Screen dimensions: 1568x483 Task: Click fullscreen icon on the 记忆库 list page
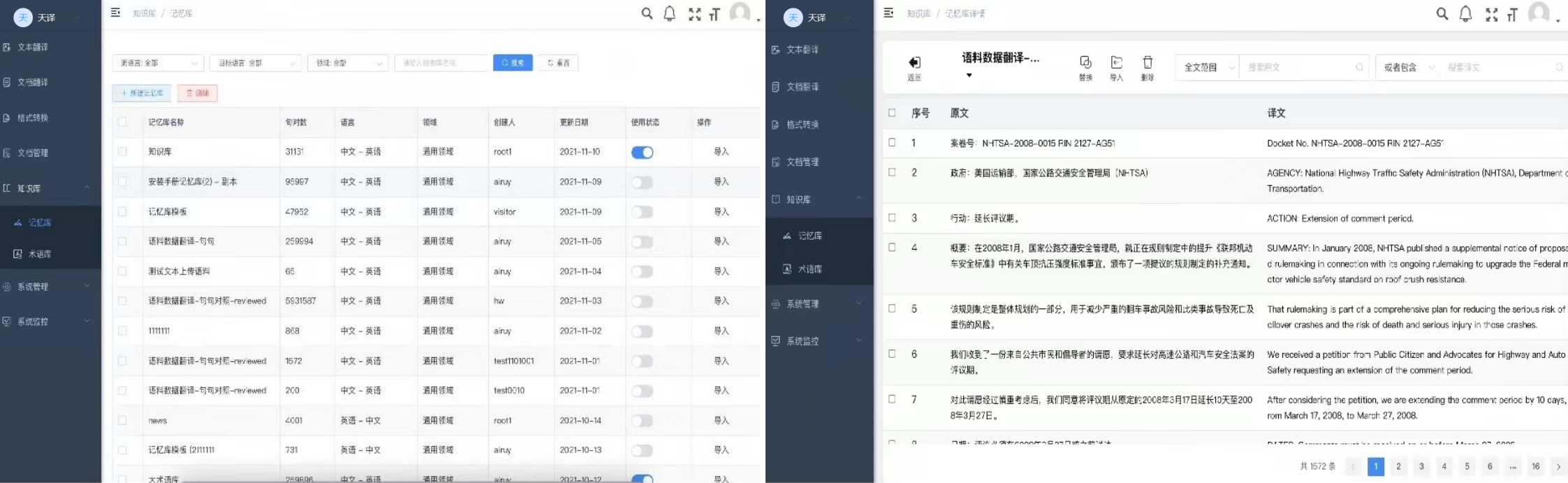click(x=694, y=14)
